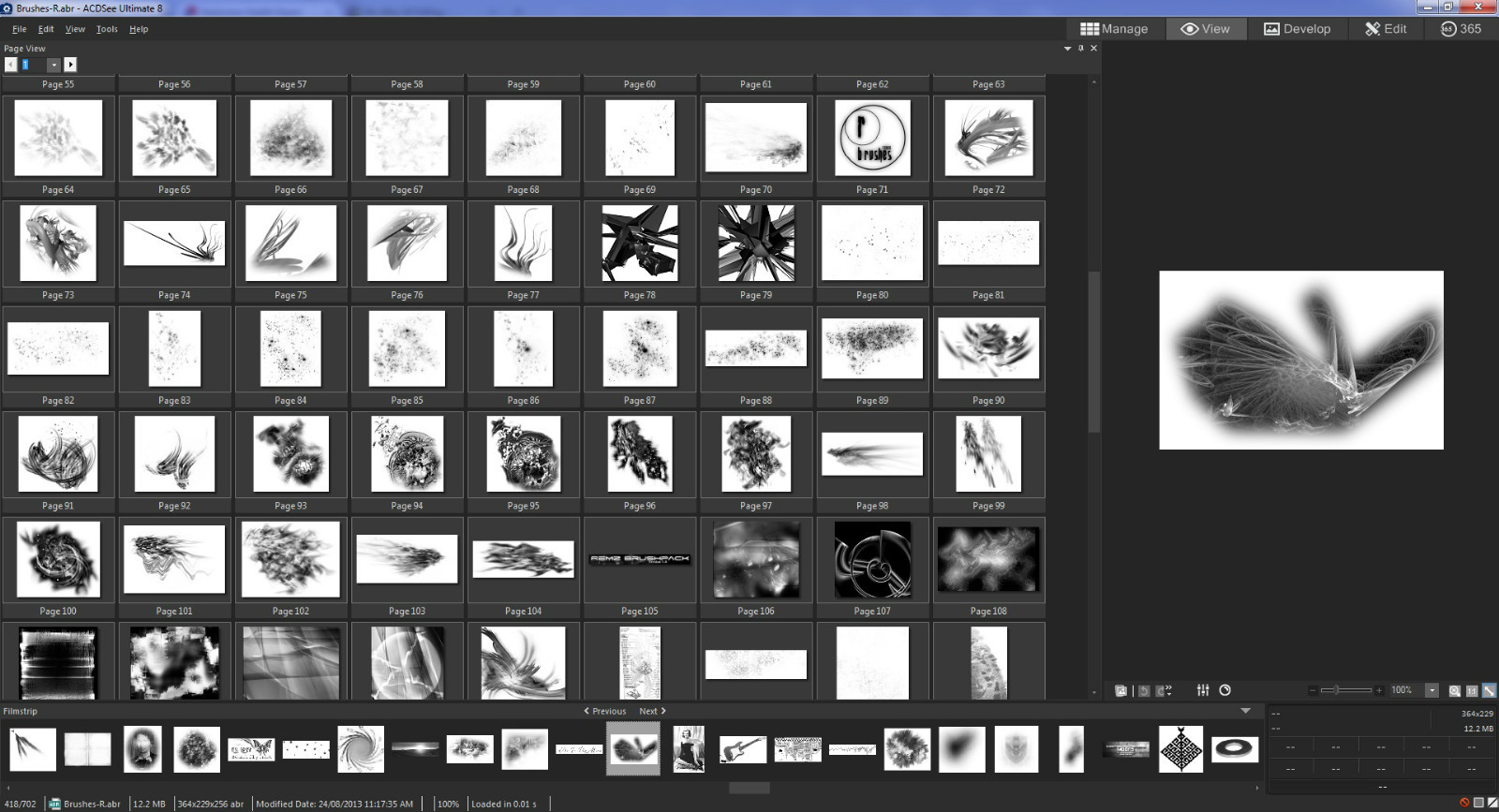Click the zoom out minus button
This screenshot has width=1499, height=812.
(1313, 690)
